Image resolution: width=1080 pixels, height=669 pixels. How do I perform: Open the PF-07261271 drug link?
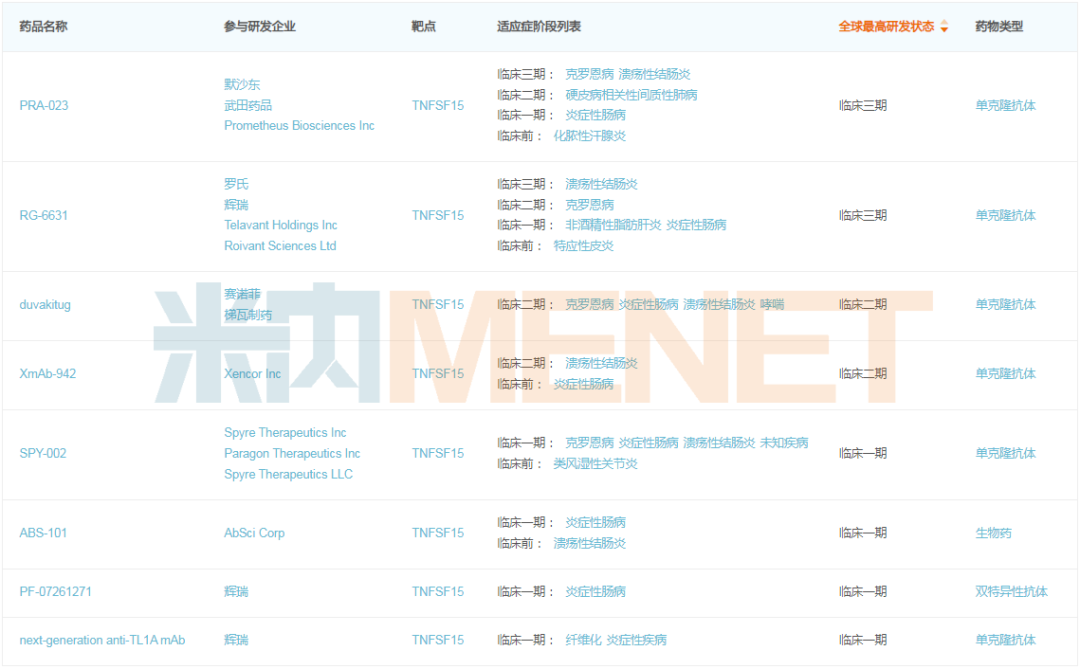coord(55,591)
